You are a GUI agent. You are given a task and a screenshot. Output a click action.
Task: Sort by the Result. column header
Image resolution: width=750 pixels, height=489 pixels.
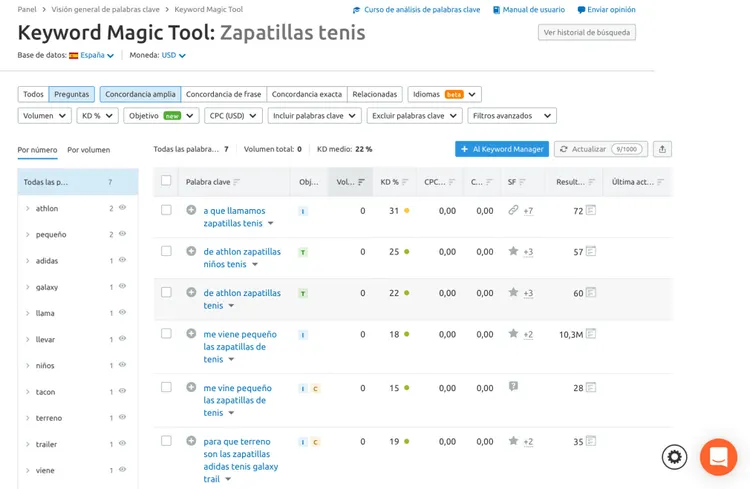pos(575,182)
